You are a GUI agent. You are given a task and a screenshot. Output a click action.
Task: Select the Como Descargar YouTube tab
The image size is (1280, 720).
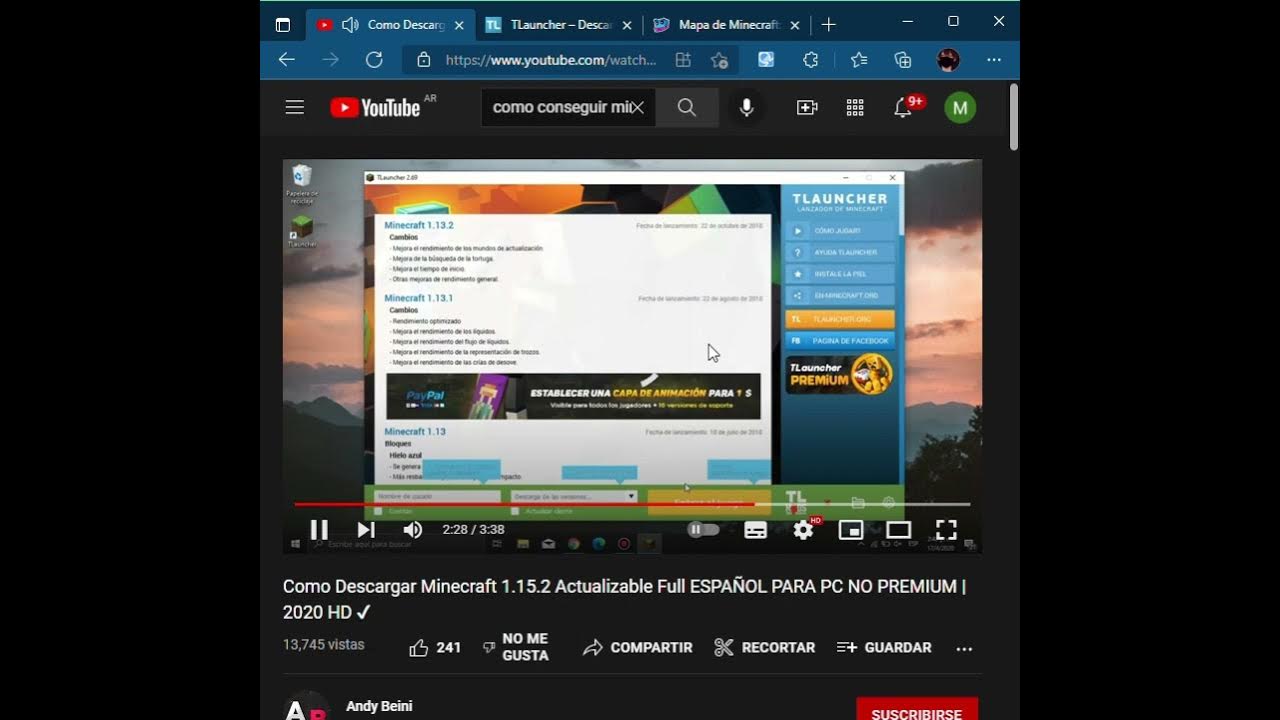pyautogui.click(x=390, y=25)
